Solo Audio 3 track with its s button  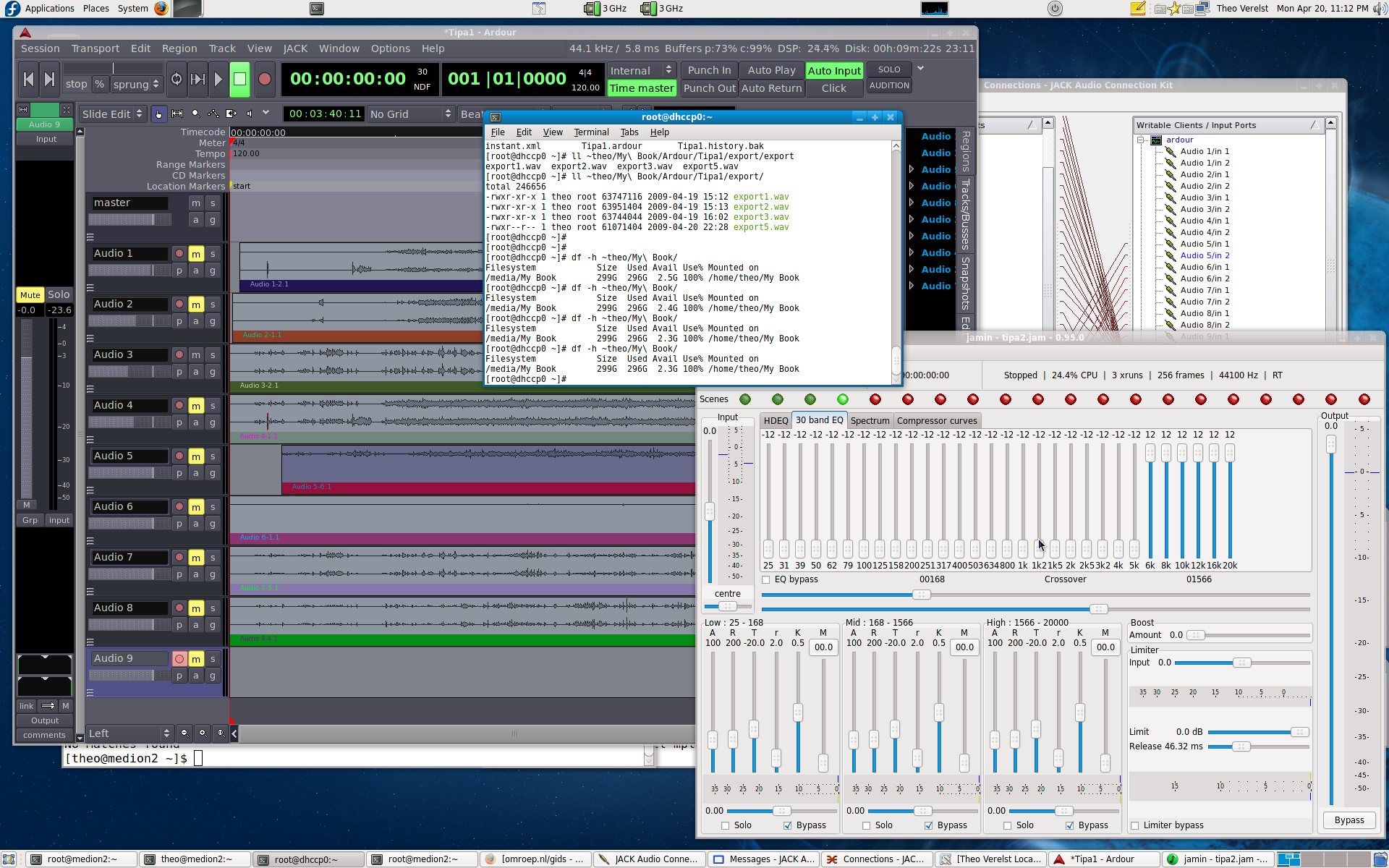point(213,355)
